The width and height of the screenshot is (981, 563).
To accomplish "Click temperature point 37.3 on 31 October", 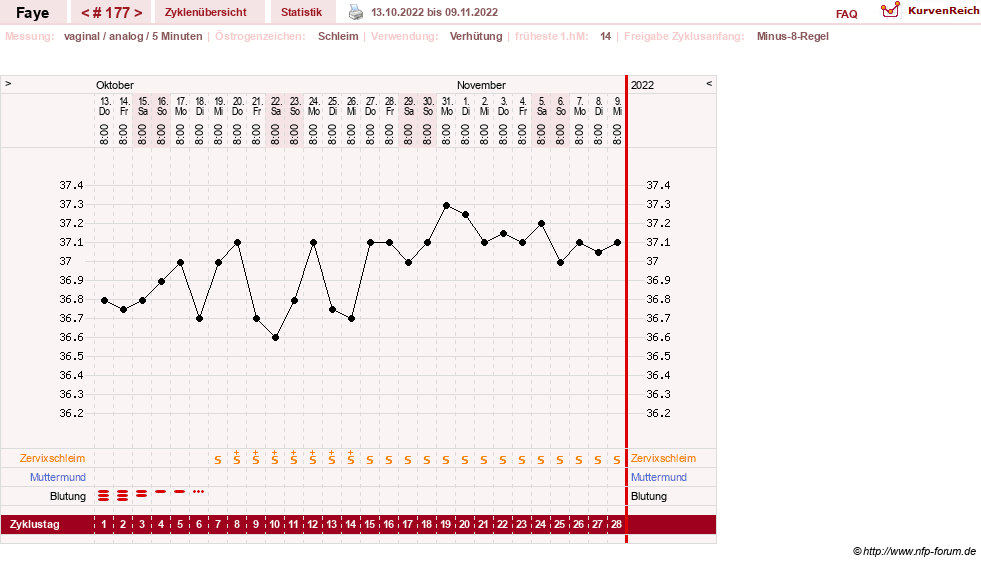I will click(x=446, y=205).
